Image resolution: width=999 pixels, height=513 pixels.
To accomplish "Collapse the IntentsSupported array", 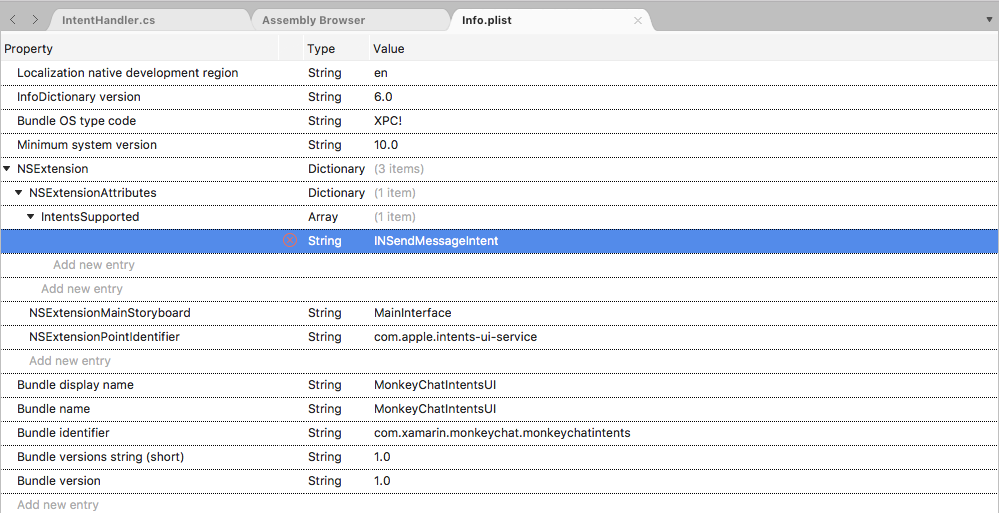I will click(x=31, y=217).
